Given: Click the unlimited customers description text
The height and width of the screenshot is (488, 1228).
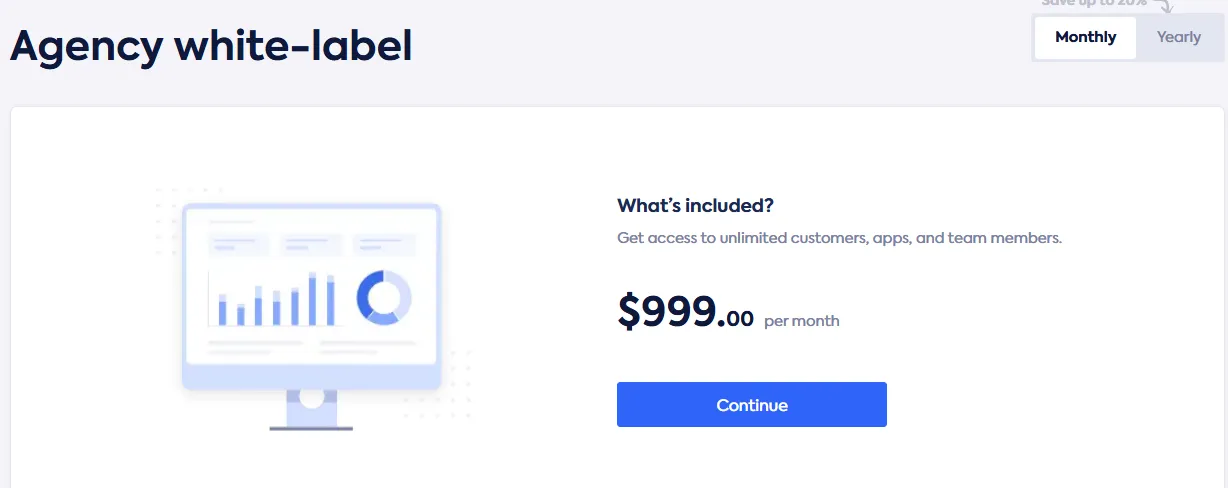Looking at the screenshot, I should 839,239.
